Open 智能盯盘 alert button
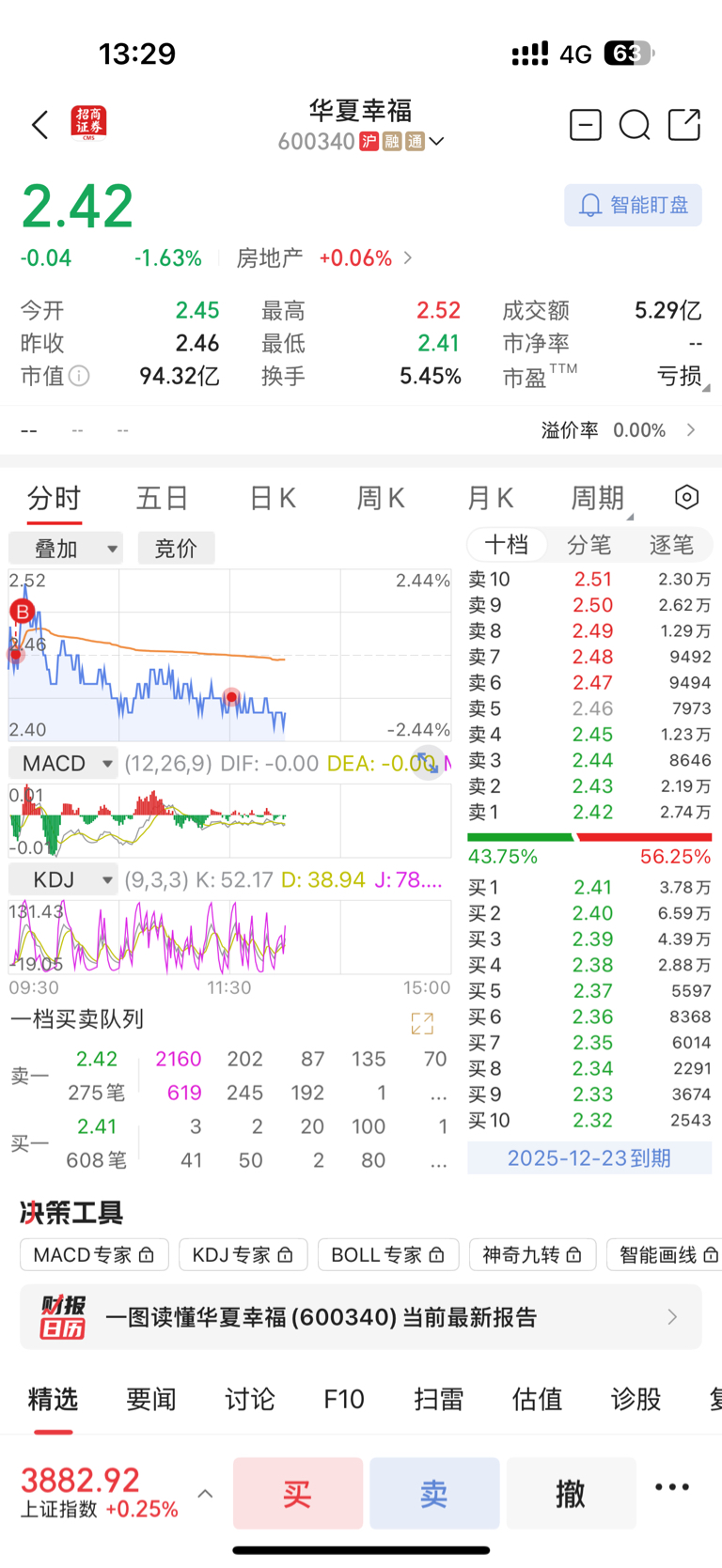The height and width of the screenshot is (1568, 722). click(633, 205)
